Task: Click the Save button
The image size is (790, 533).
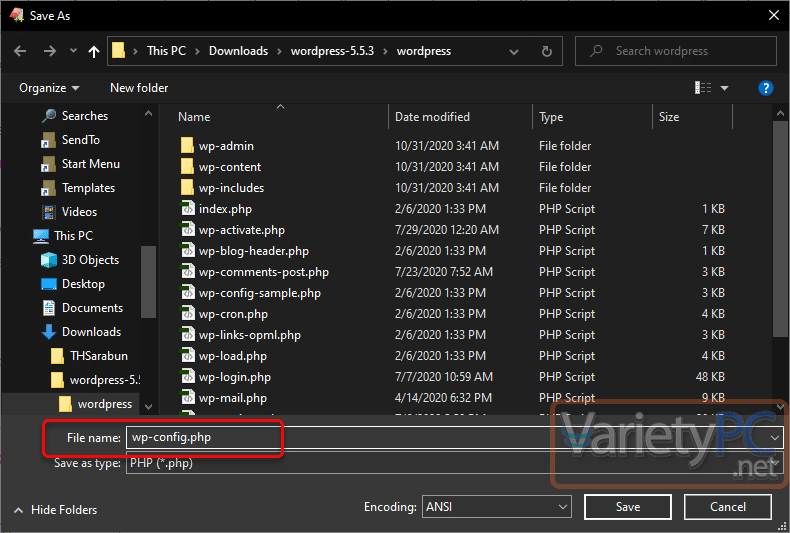Action: (x=628, y=506)
